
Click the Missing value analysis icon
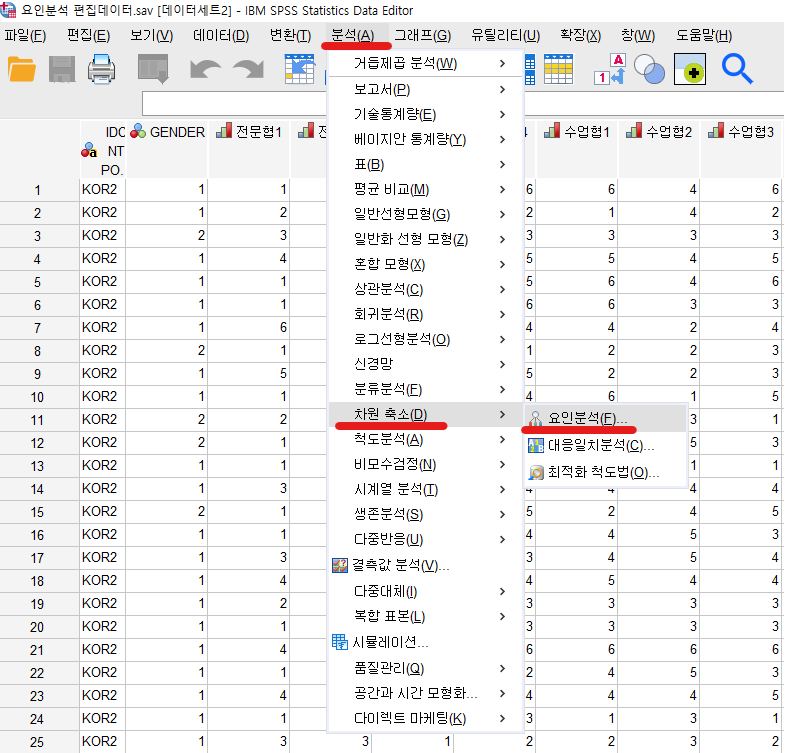tap(340, 565)
